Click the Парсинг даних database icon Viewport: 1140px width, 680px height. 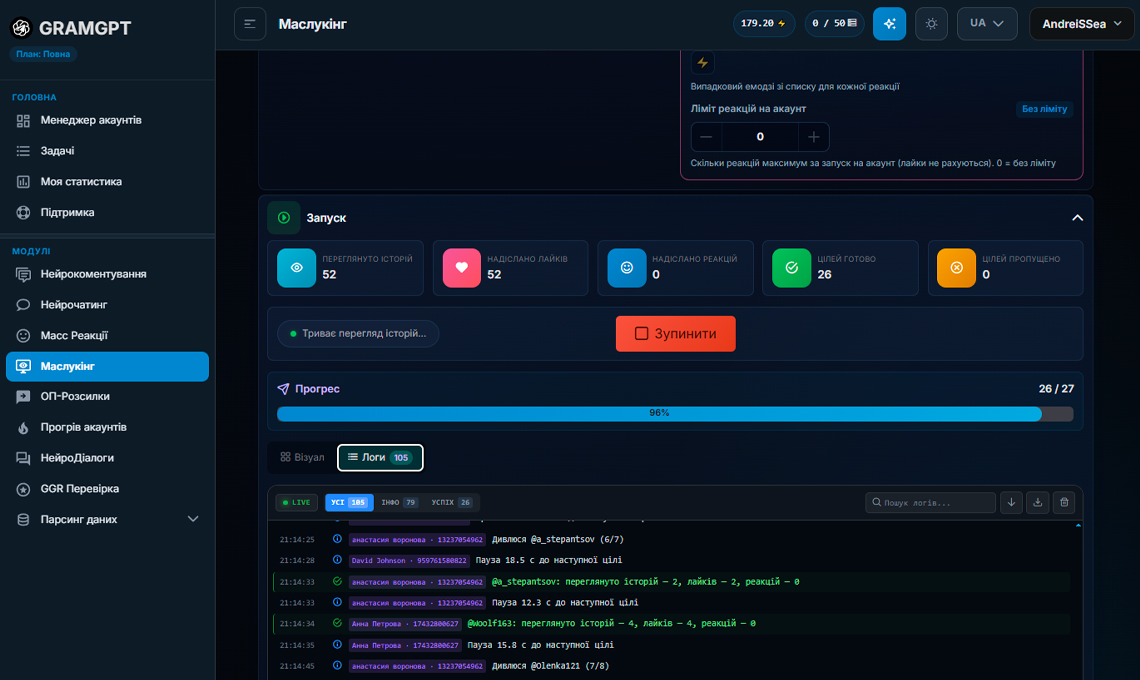23,519
